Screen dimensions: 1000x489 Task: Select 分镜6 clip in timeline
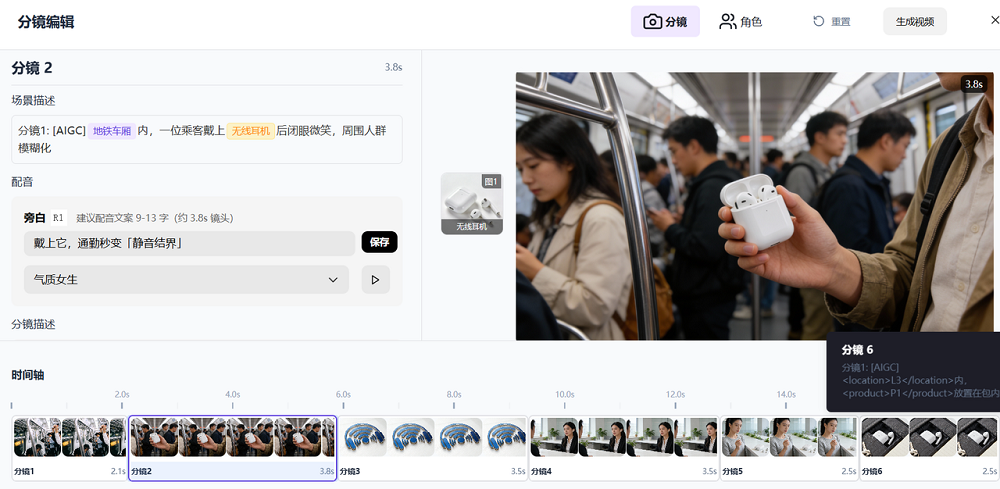click(929, 447)
